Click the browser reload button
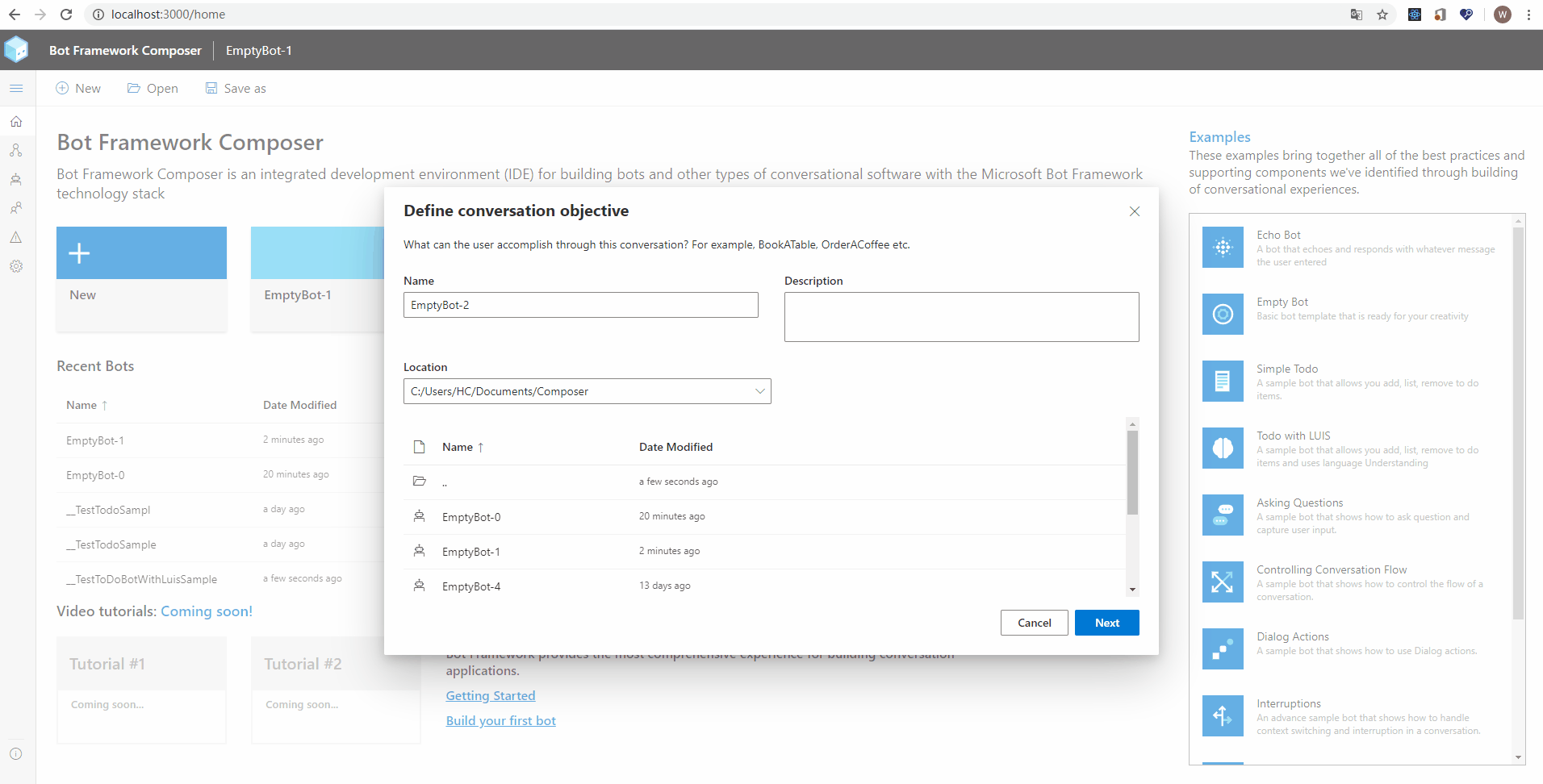This screenshot has height=784, width=1543. point(66,15)
